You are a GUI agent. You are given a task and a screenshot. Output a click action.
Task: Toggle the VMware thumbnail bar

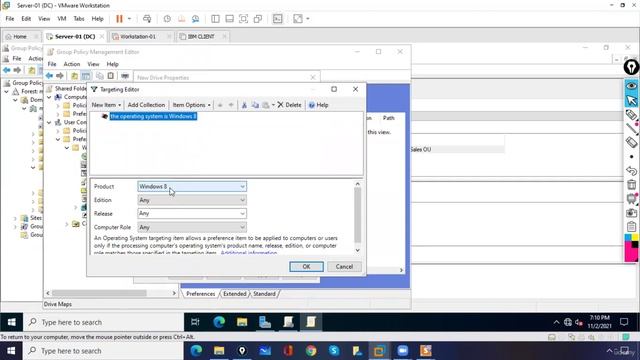tap(229, 19)
